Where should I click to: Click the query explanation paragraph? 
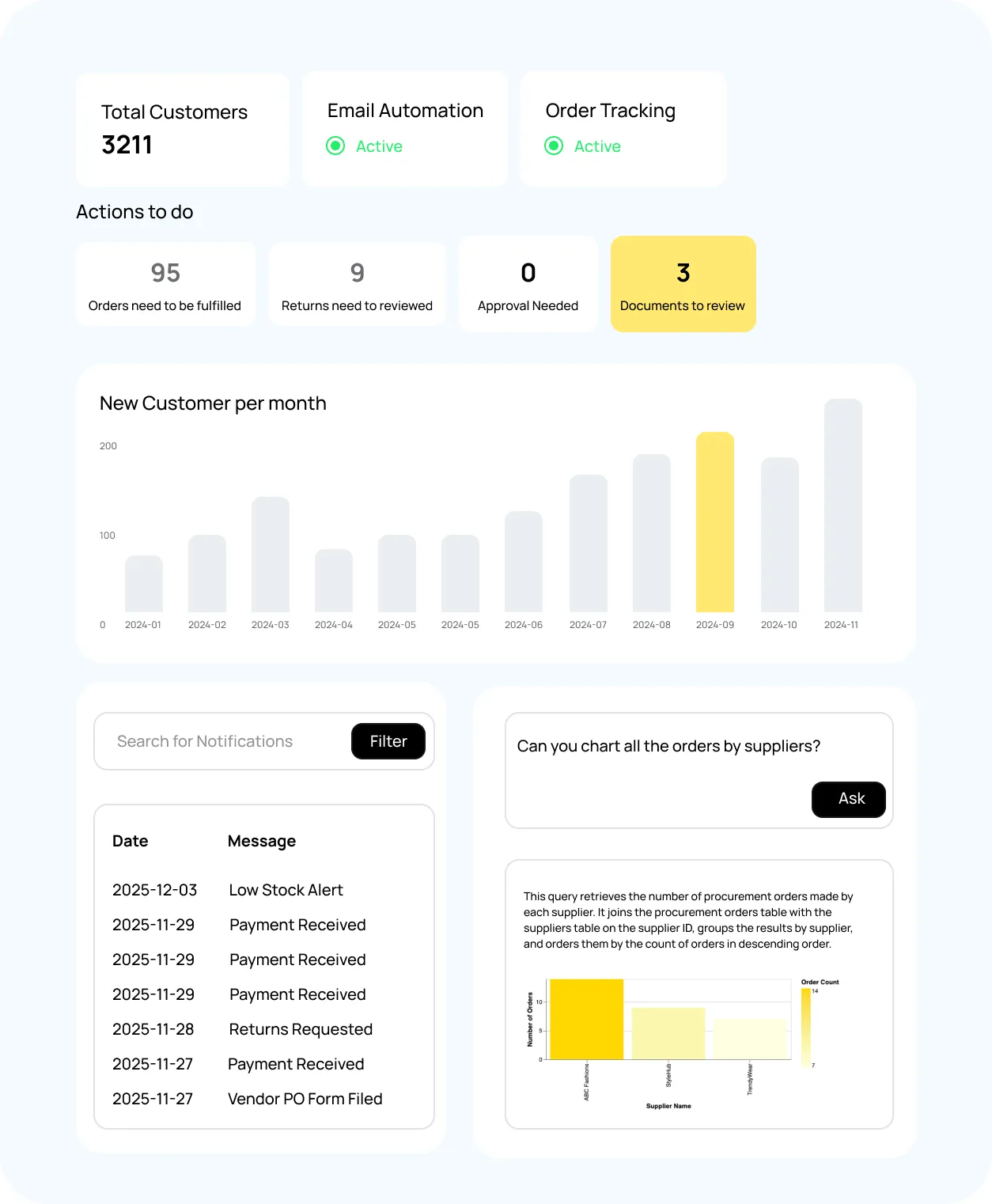[688, 920]
